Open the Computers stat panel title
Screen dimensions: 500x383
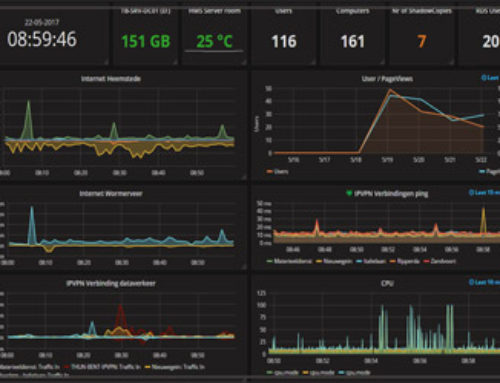pos(352,11)
